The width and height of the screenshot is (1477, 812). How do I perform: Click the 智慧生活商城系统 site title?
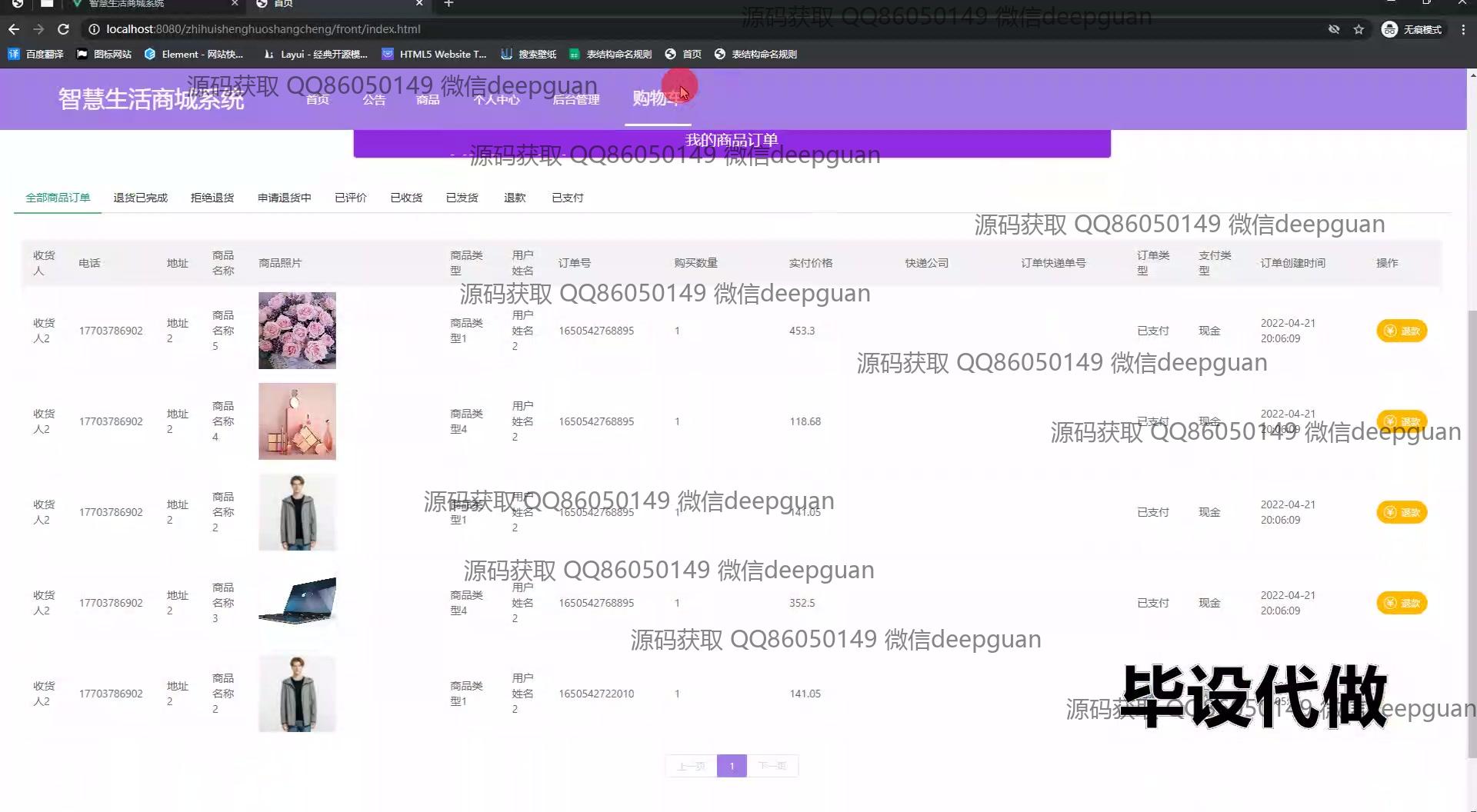point(152,99)
